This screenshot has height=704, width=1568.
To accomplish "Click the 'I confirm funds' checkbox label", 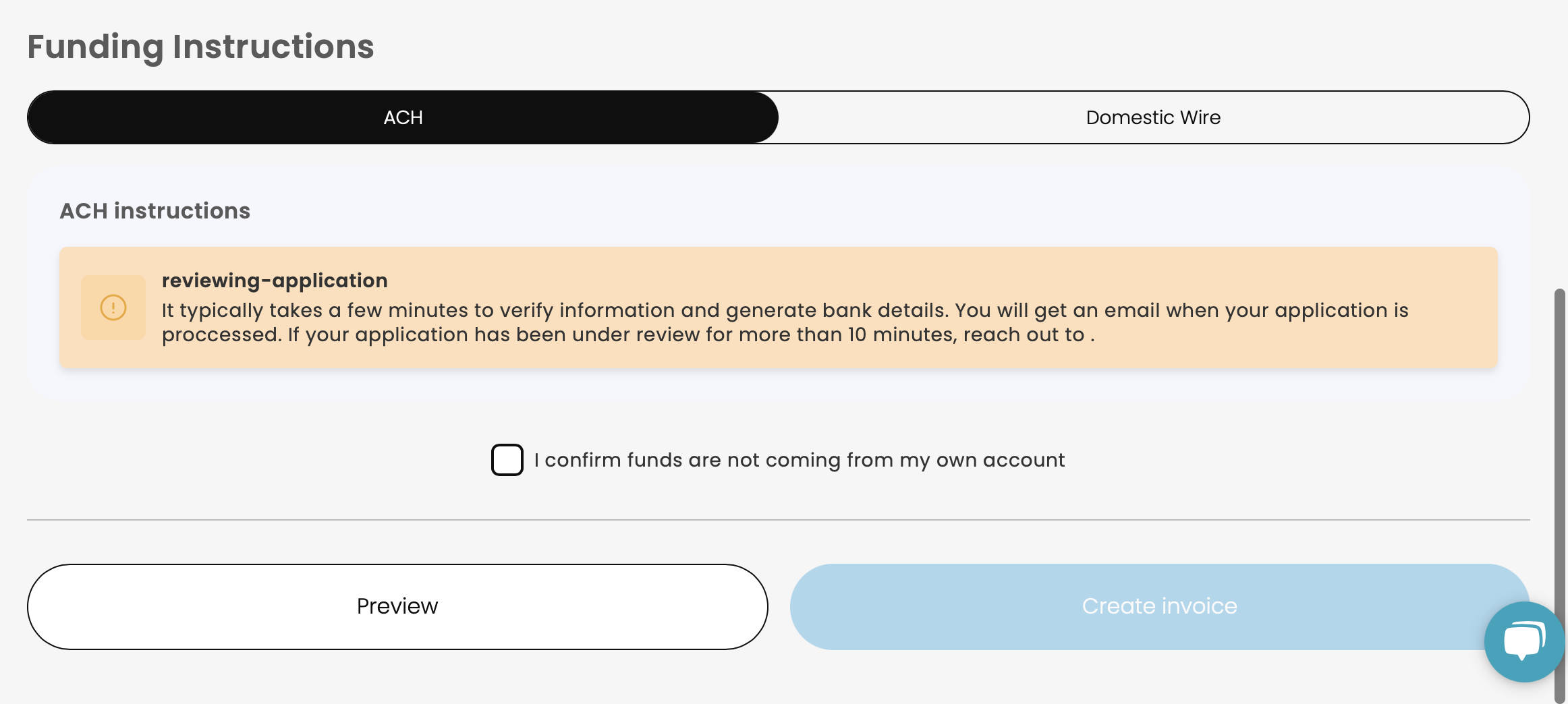I will 799,460.
